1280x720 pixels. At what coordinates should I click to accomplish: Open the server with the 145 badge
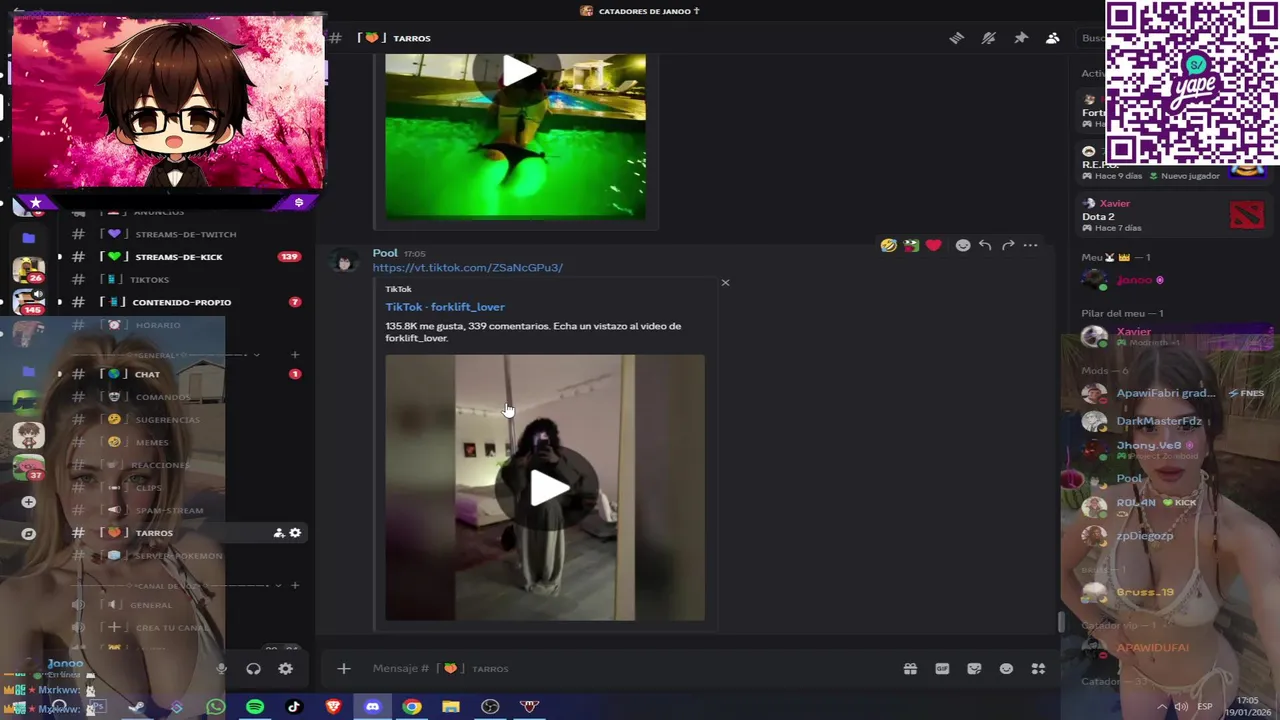[x=28, y=301]
